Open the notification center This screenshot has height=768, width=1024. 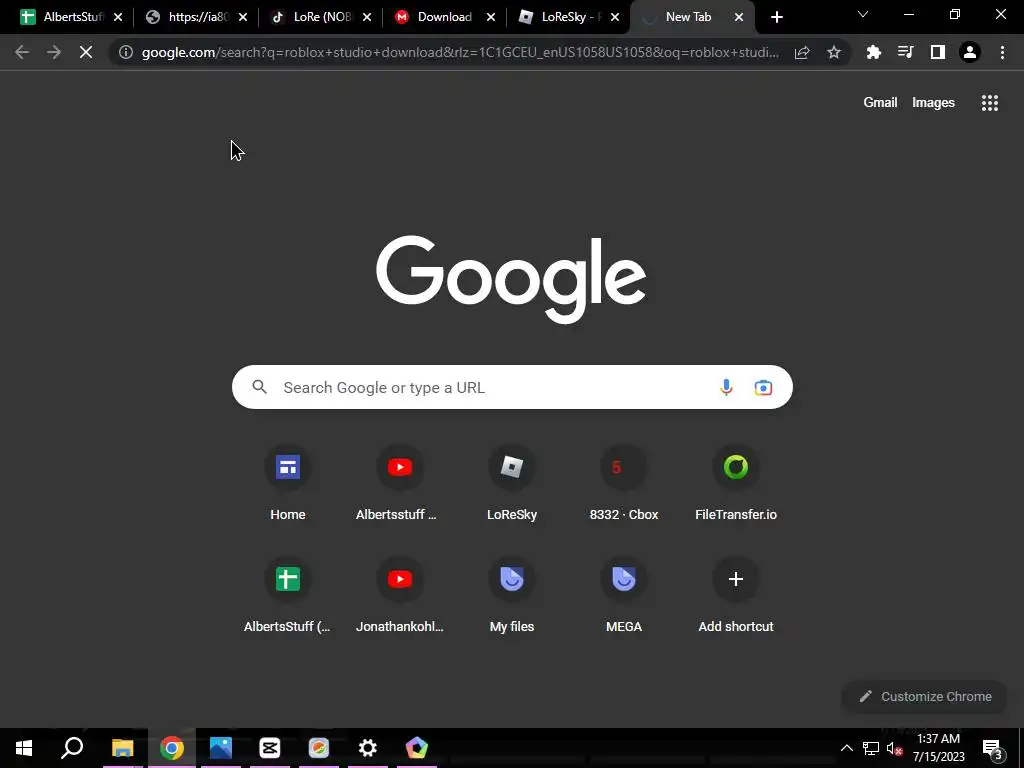click(993, 748)
